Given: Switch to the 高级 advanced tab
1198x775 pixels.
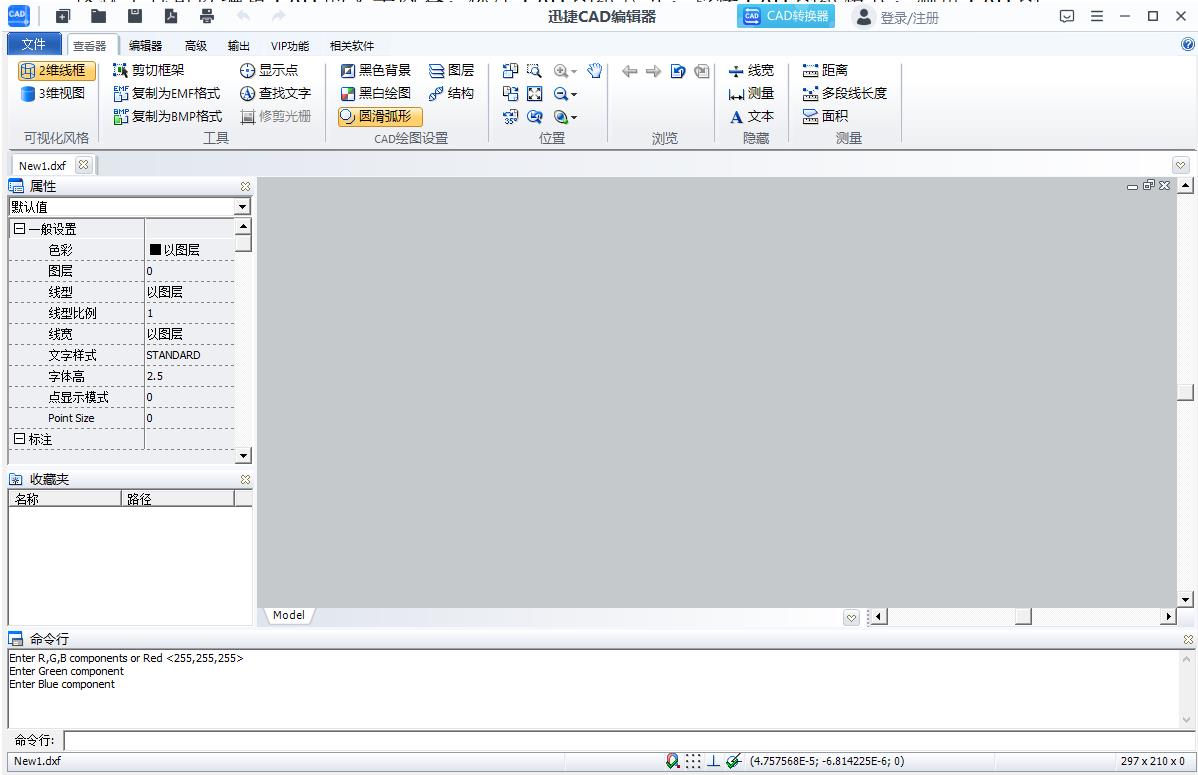Looking at the screenshot, I should (196, 46).
